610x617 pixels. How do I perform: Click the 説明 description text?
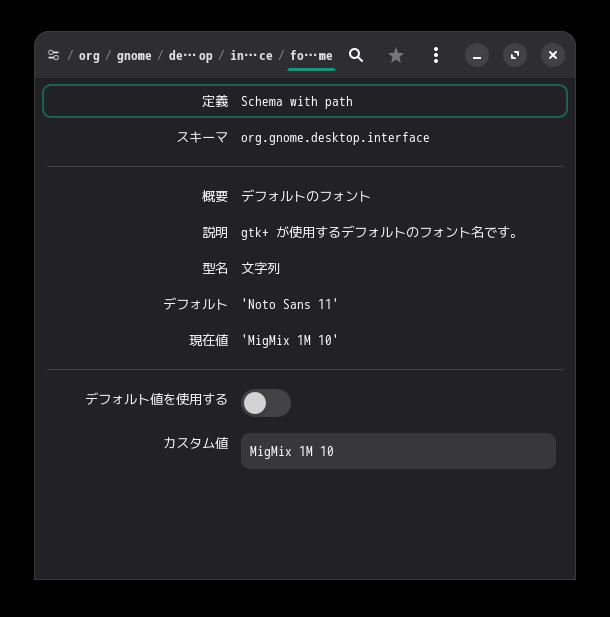point(379,233)
